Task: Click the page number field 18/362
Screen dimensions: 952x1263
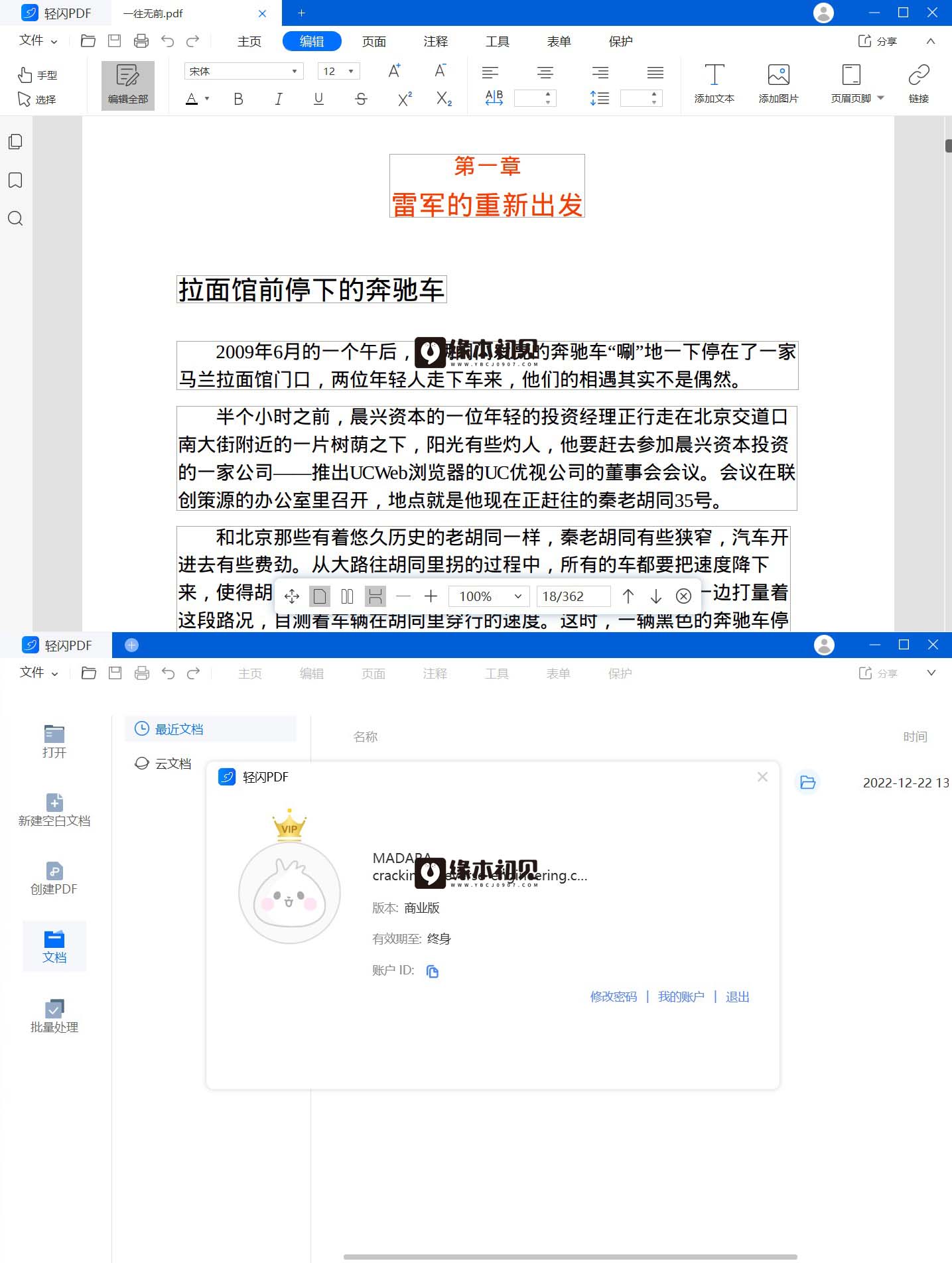Action: pyautogui.click(x=573, y=596)
